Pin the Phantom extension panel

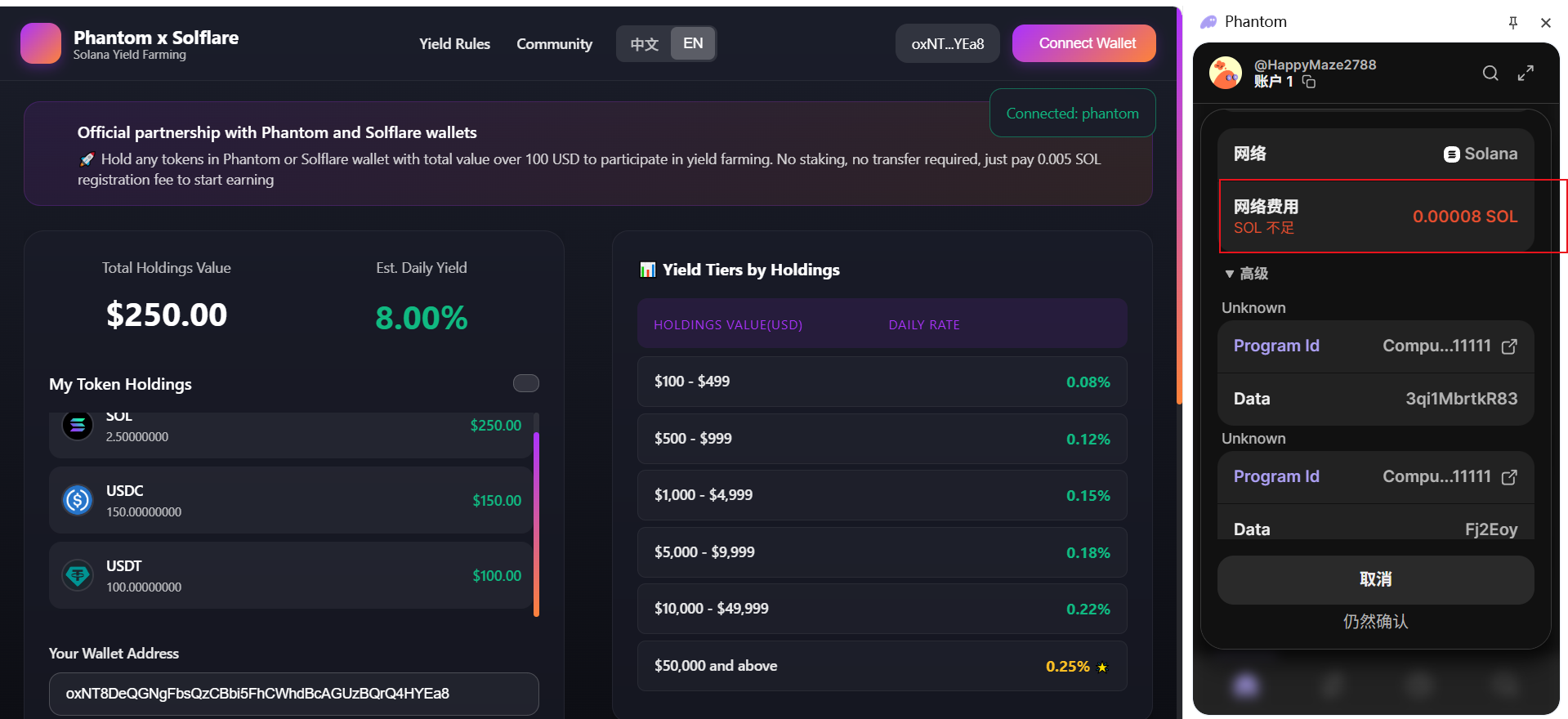pyautogui.click(x=1512, y=23)
